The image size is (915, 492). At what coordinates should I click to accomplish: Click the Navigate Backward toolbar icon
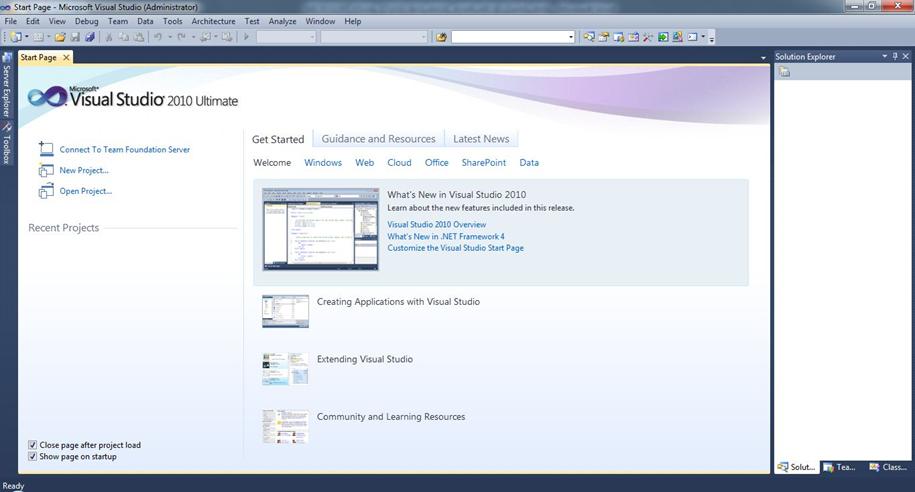[x=205, y=37]
